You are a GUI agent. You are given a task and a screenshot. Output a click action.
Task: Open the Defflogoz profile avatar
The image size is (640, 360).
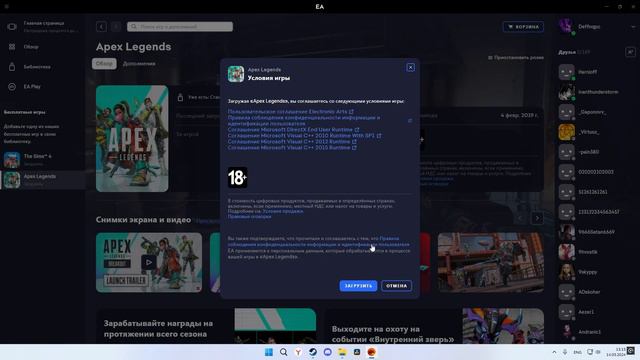[566, 27]
